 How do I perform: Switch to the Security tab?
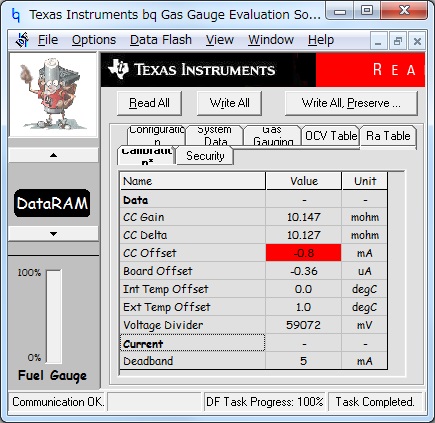[x=205, y=156]
